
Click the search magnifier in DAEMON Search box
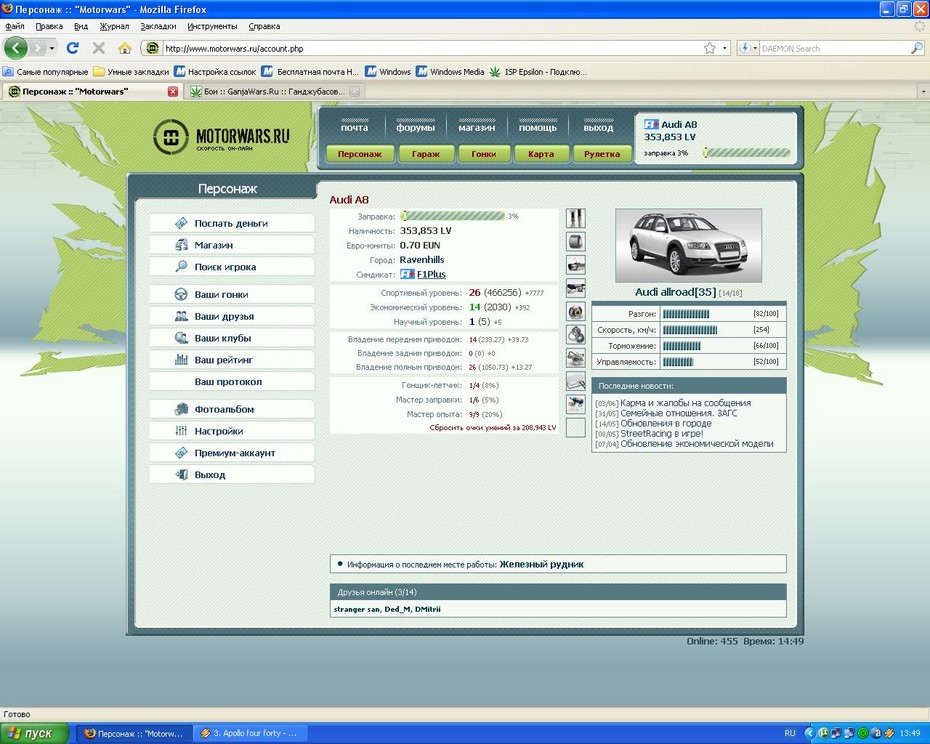coord(916,49)
